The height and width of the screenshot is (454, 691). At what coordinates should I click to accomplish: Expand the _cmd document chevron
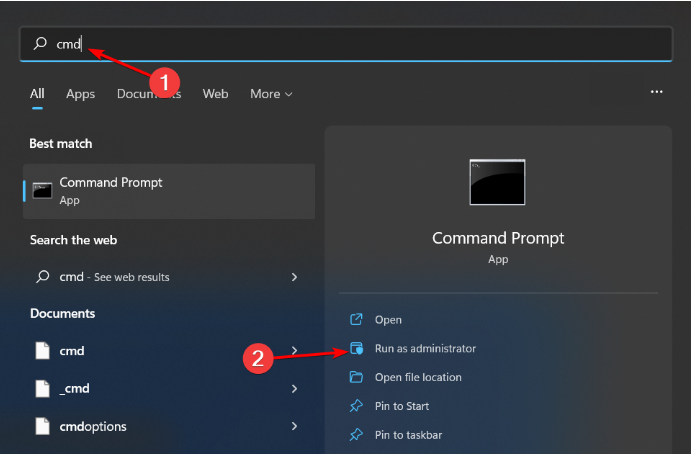pos(294,388)
